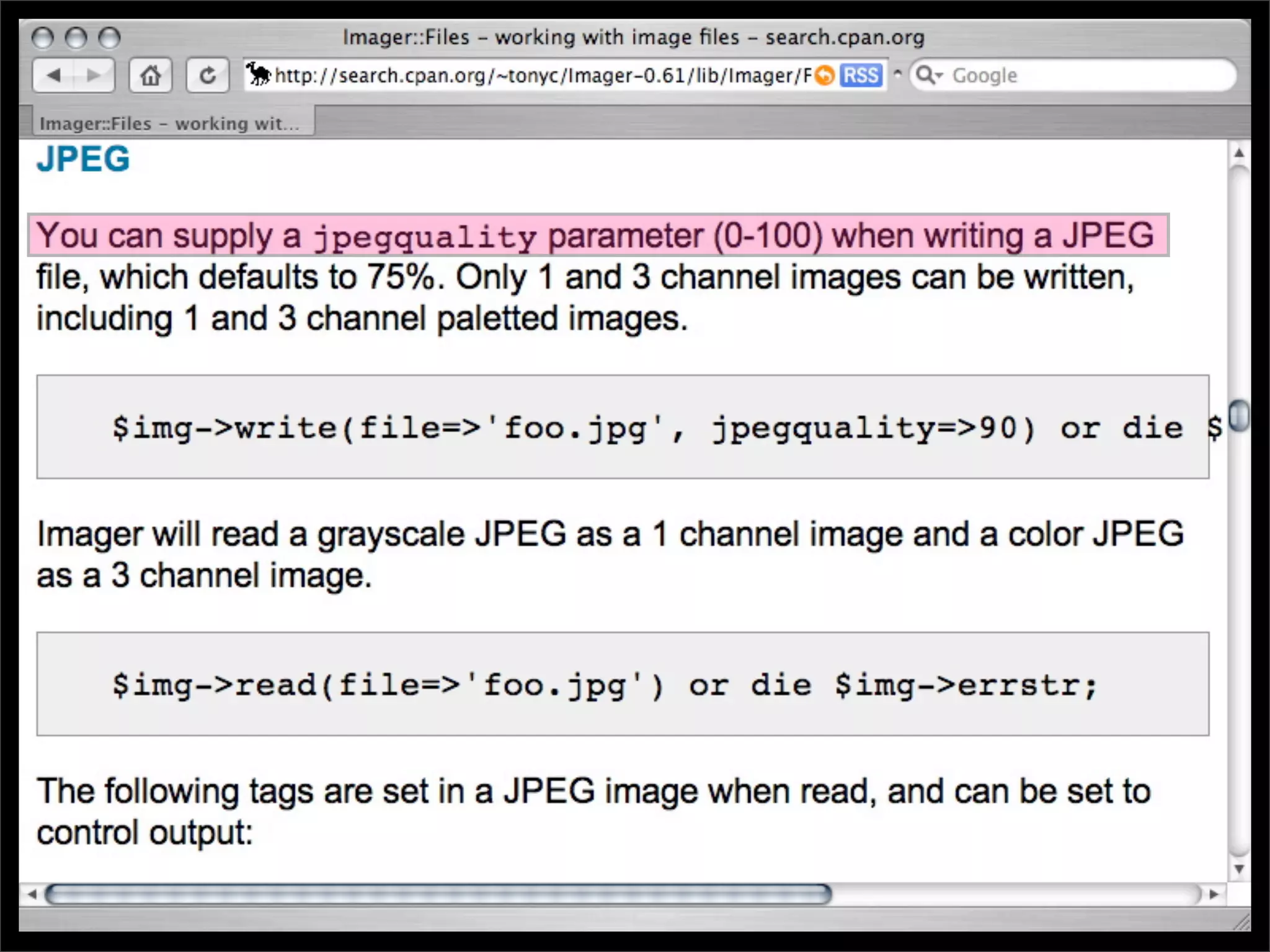1270x952 pixels.
Task: Click the vertical scrollbar thumb
Action: (x=1239, y=415)
